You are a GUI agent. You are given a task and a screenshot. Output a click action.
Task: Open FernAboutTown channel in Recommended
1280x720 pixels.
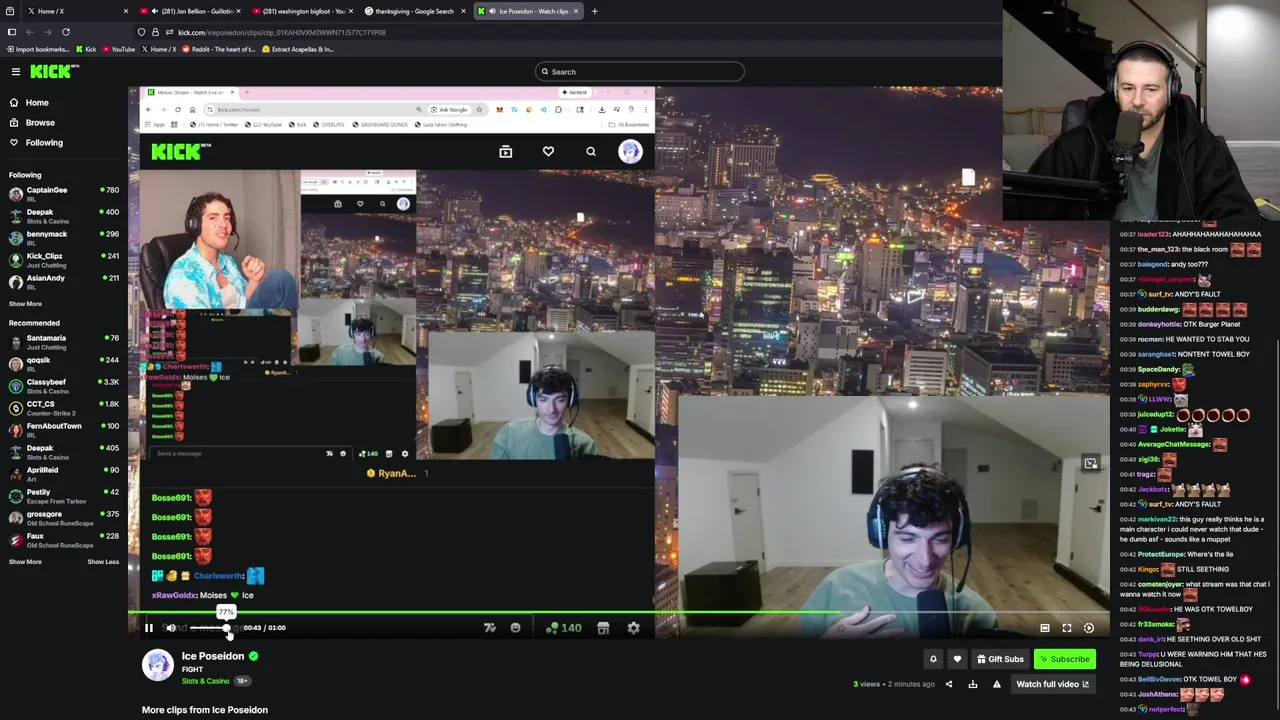click(64, 430)
